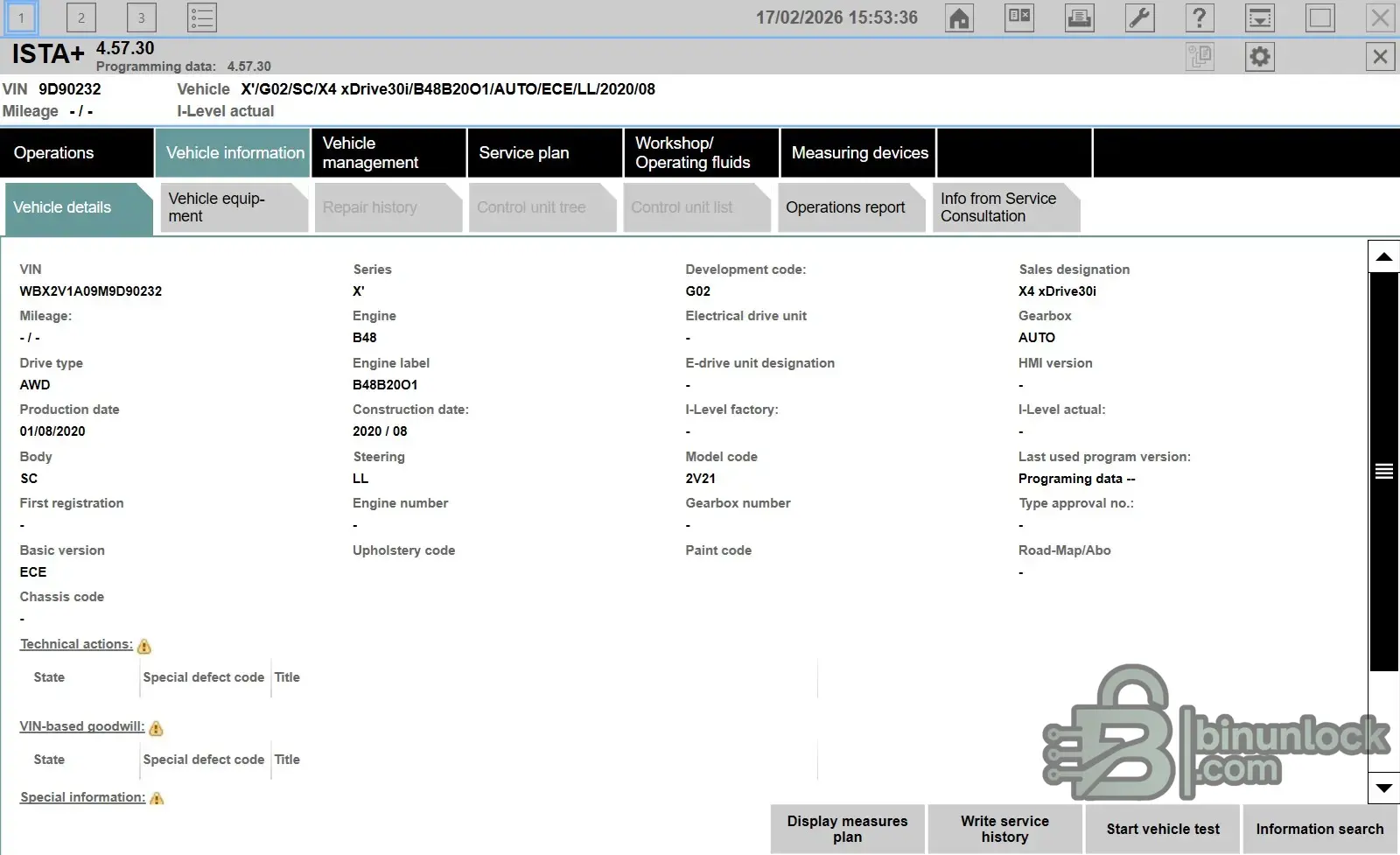Open the wrench administration icon
This screenshot has height=855, width=1400.
[x=1139, y=18]
